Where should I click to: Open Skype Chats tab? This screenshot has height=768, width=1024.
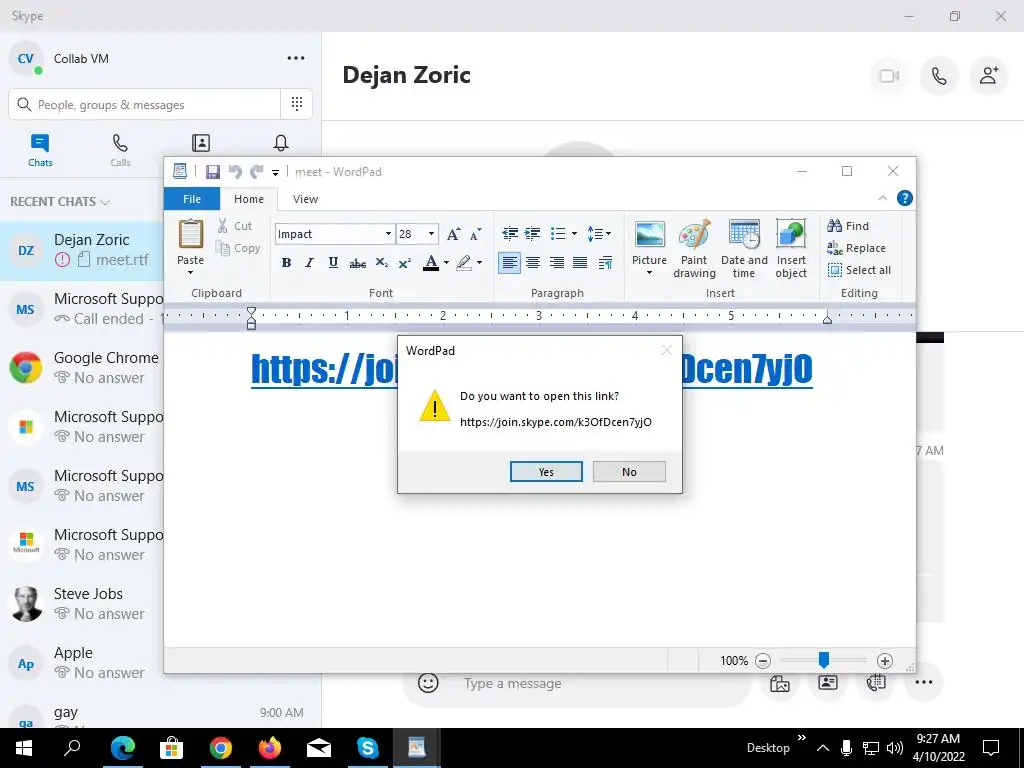point(40,150)
